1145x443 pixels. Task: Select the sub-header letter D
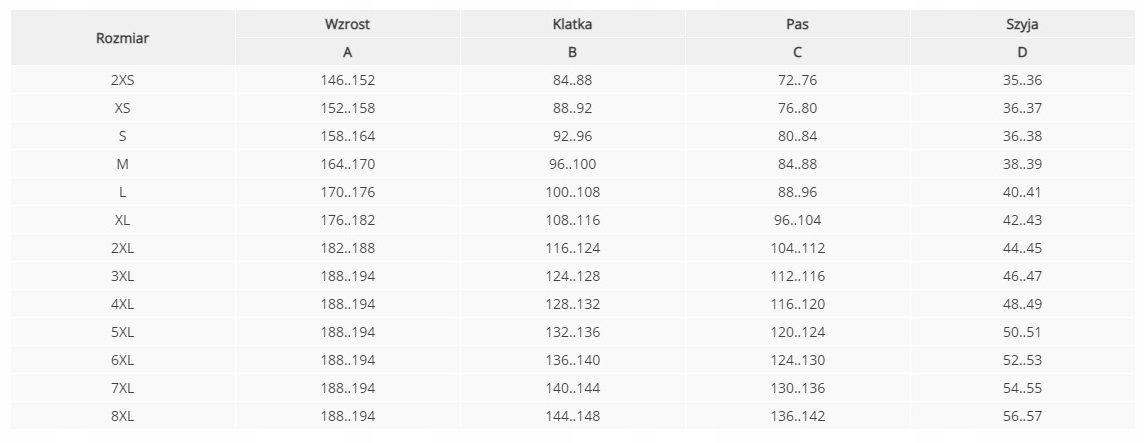pyautogui.click(x=1022, y=52)
